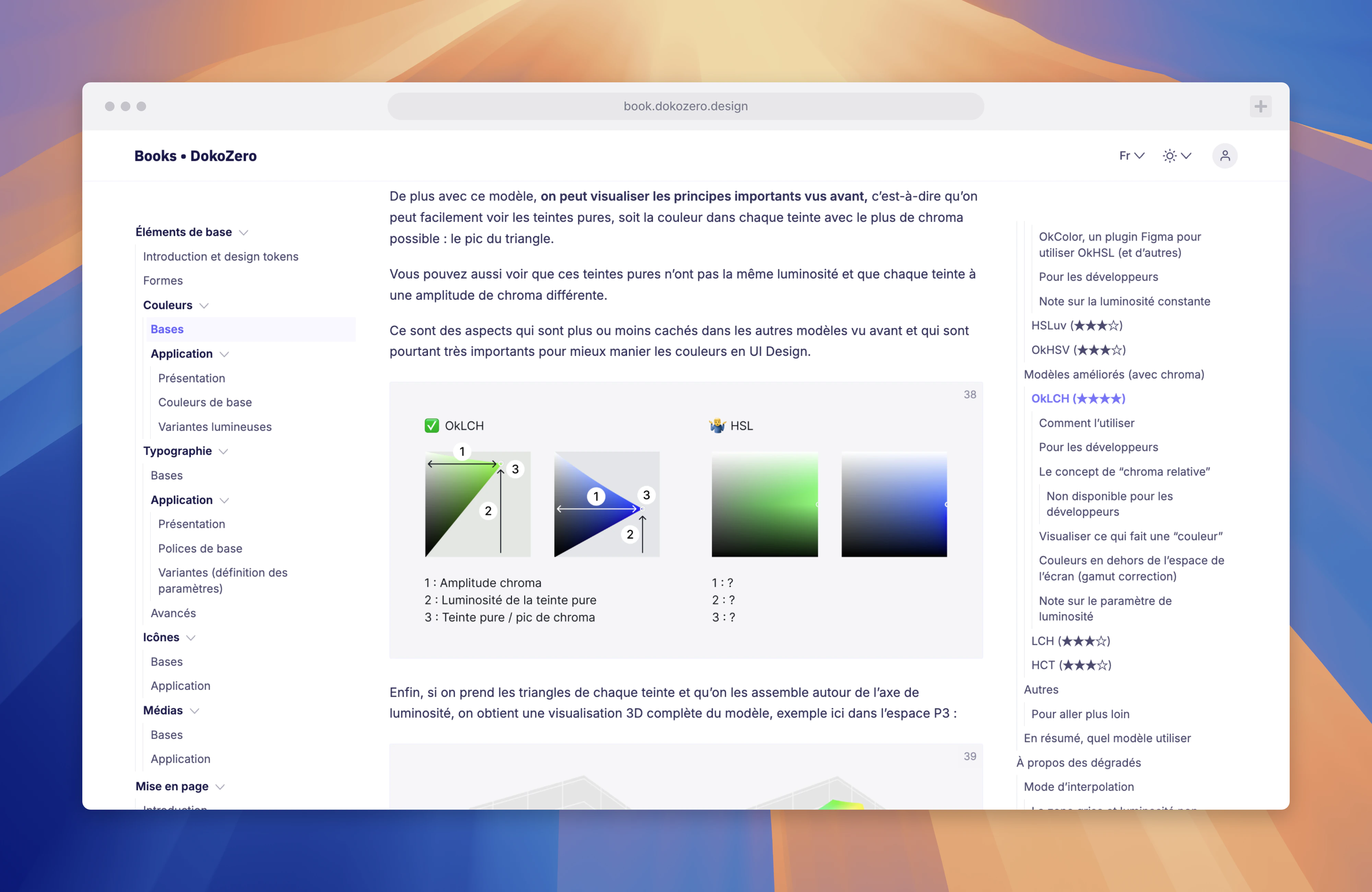Jump to Modèles améliorés (avec chroma)
1372x892 pixels.
pyautogui.click(x=1114, y=375)
